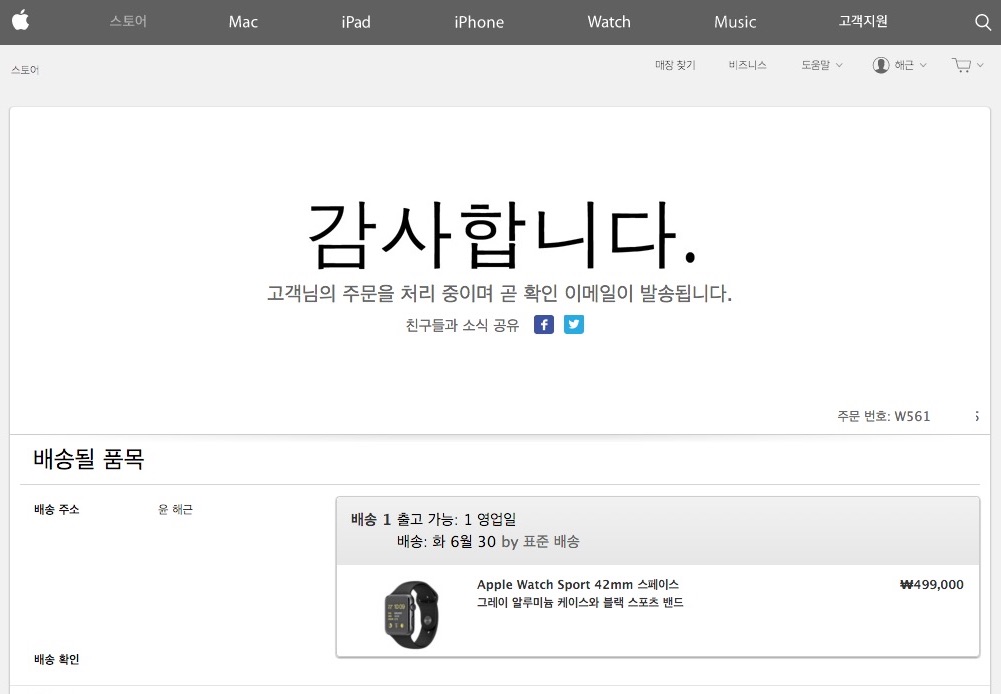Click the account avatar icon beside 해근
The width and height of the screenshot is (1001, 694).
coord(881,65)
